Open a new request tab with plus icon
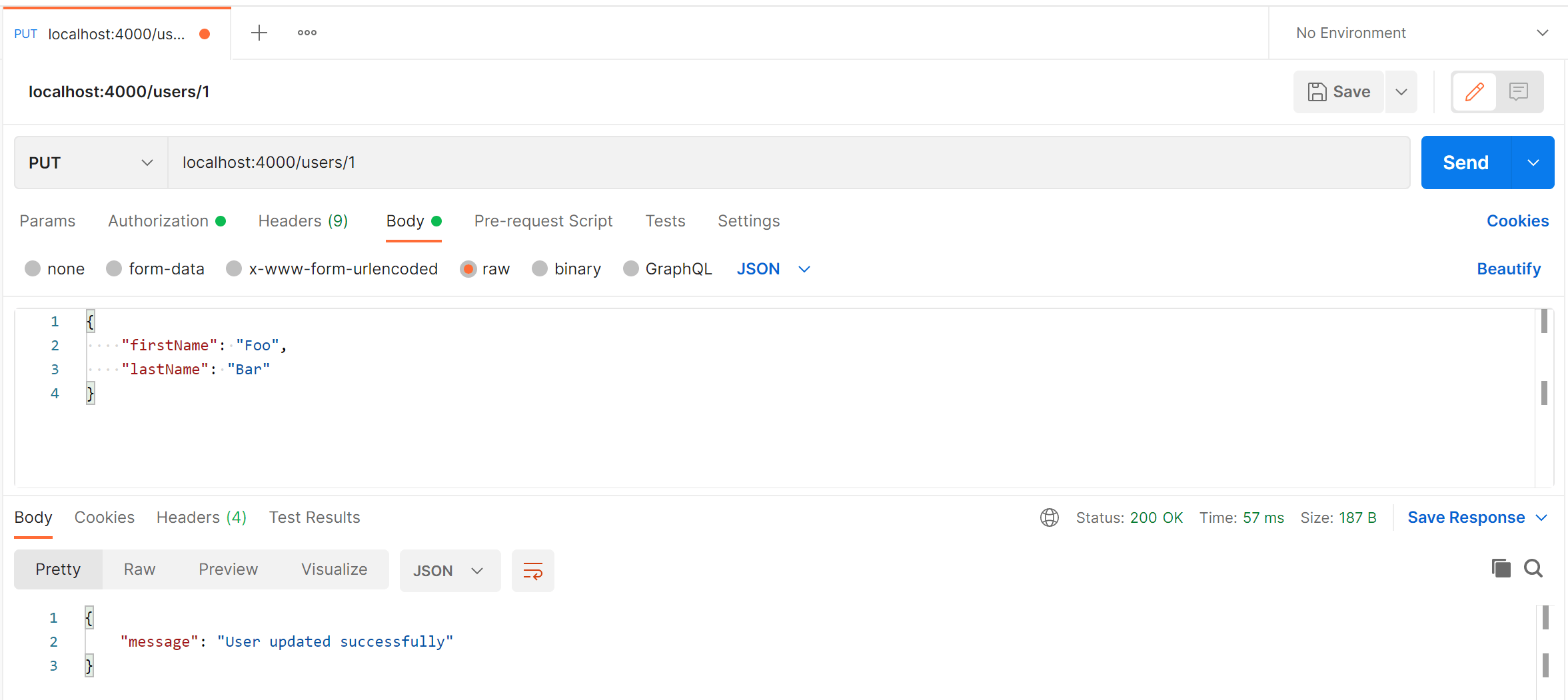 [x=259, y=33]
